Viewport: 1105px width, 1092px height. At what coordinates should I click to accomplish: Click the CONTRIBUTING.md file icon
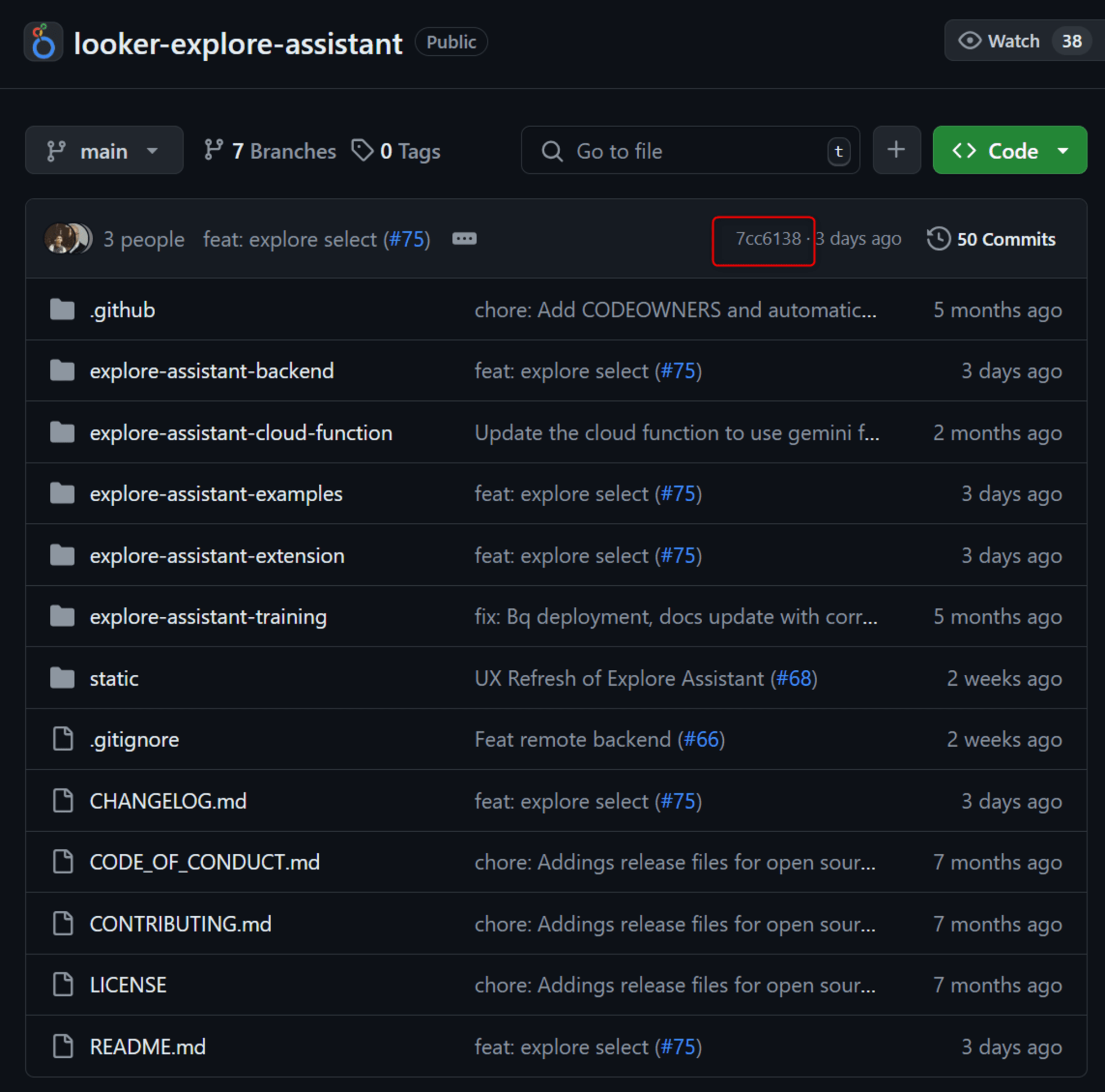click(62, 923)
